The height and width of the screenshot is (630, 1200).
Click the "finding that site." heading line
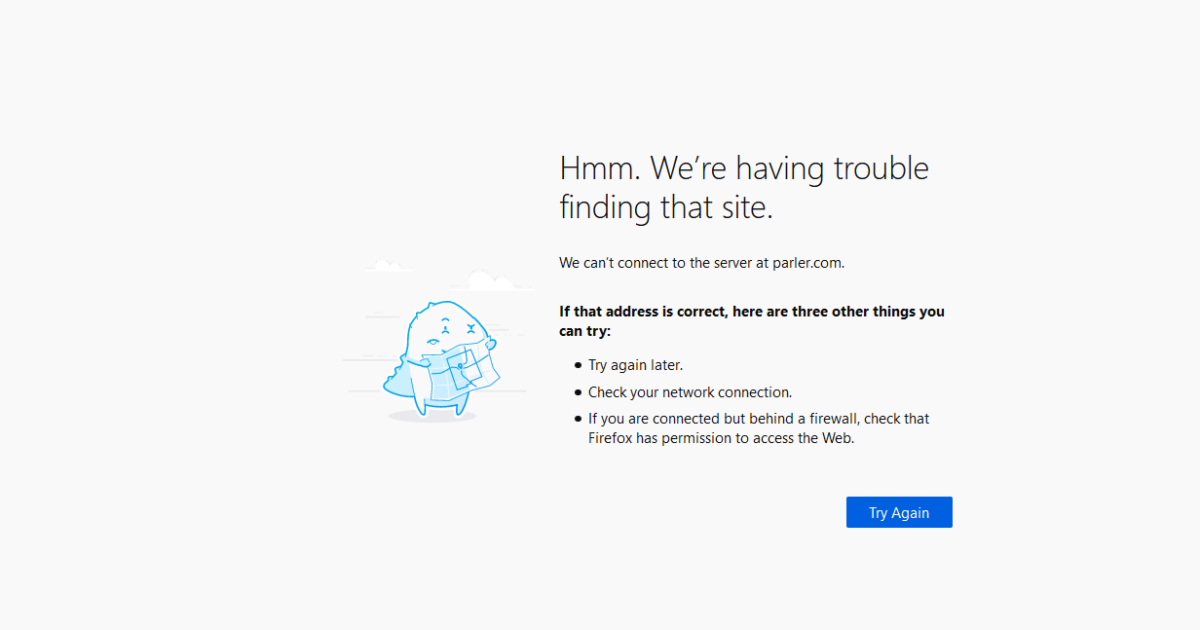pos(666,208)
